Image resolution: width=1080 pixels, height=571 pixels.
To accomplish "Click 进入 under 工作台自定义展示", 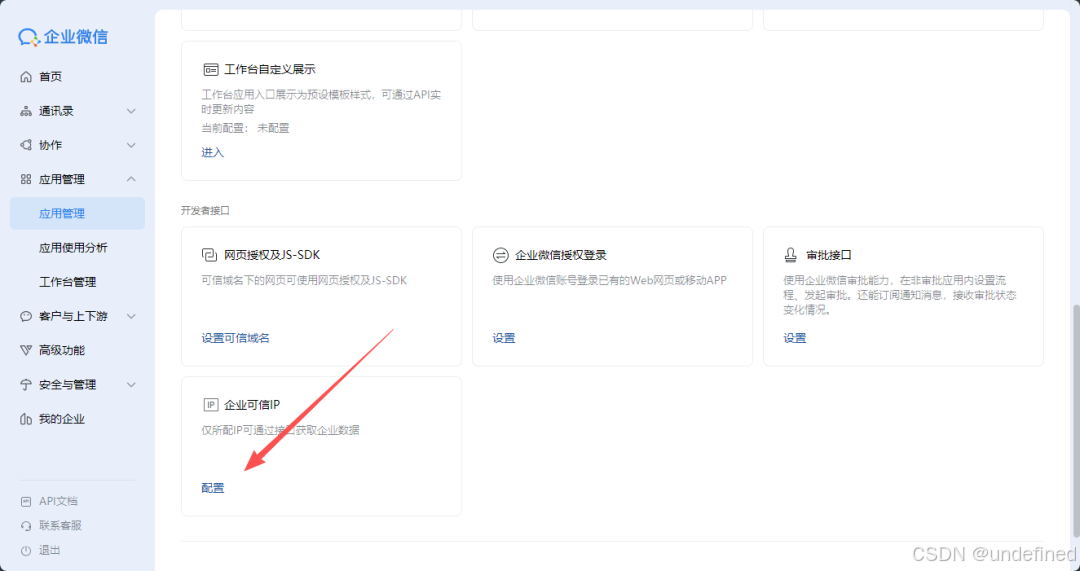I will (212, 152).
